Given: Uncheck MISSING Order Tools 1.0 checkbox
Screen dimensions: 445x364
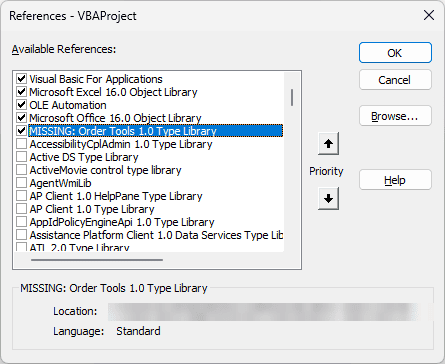Looking at the screenshot, I should (x=22, y=131).
